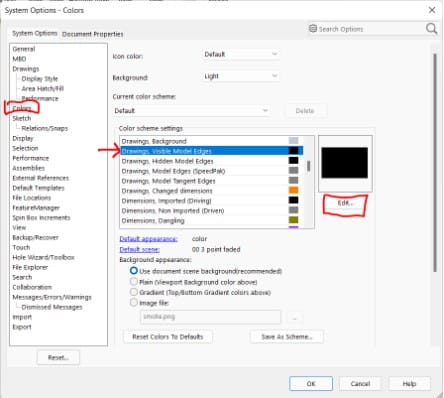Image resolution: width=444 pixels, height=398 pixels.
Task: Select Collaboration tree item
Action: (x=32, y=287)
